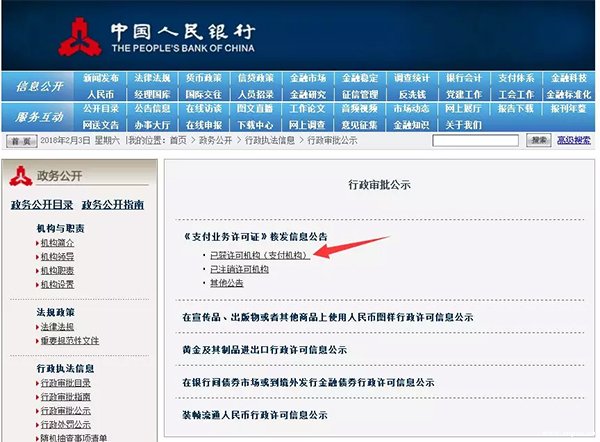The image size is (600, 442).
Task: Select 国际交往 in navigation bar
Action: click(204, 95)
